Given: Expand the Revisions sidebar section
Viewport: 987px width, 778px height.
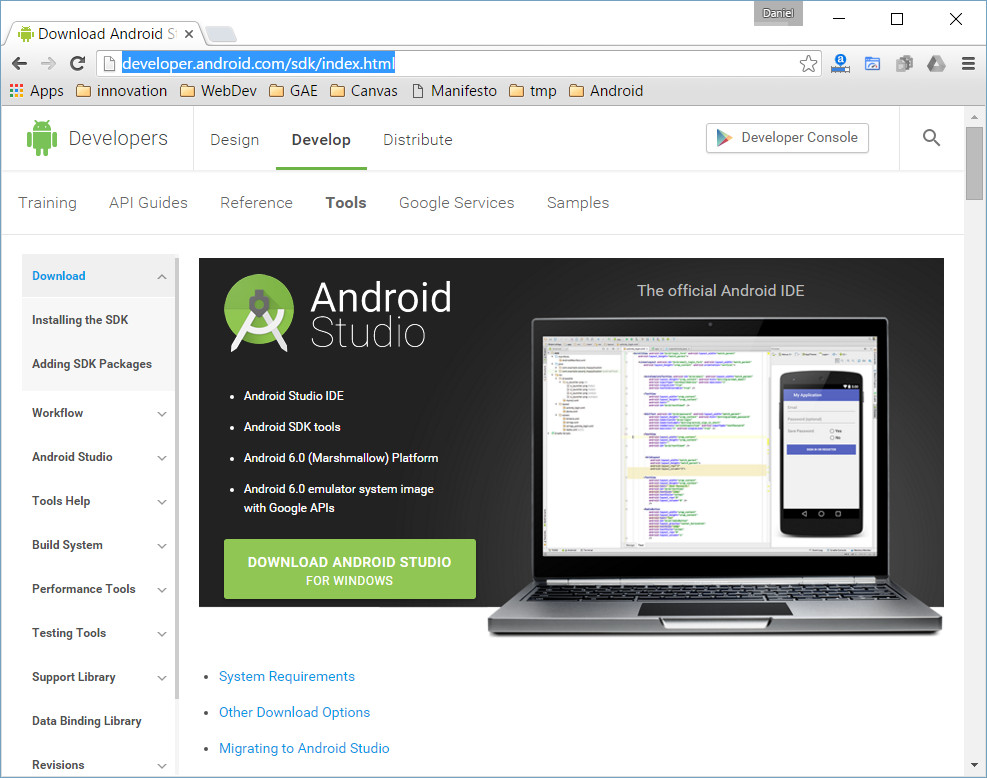Looking at the screenshot, I should pos(162,765).
